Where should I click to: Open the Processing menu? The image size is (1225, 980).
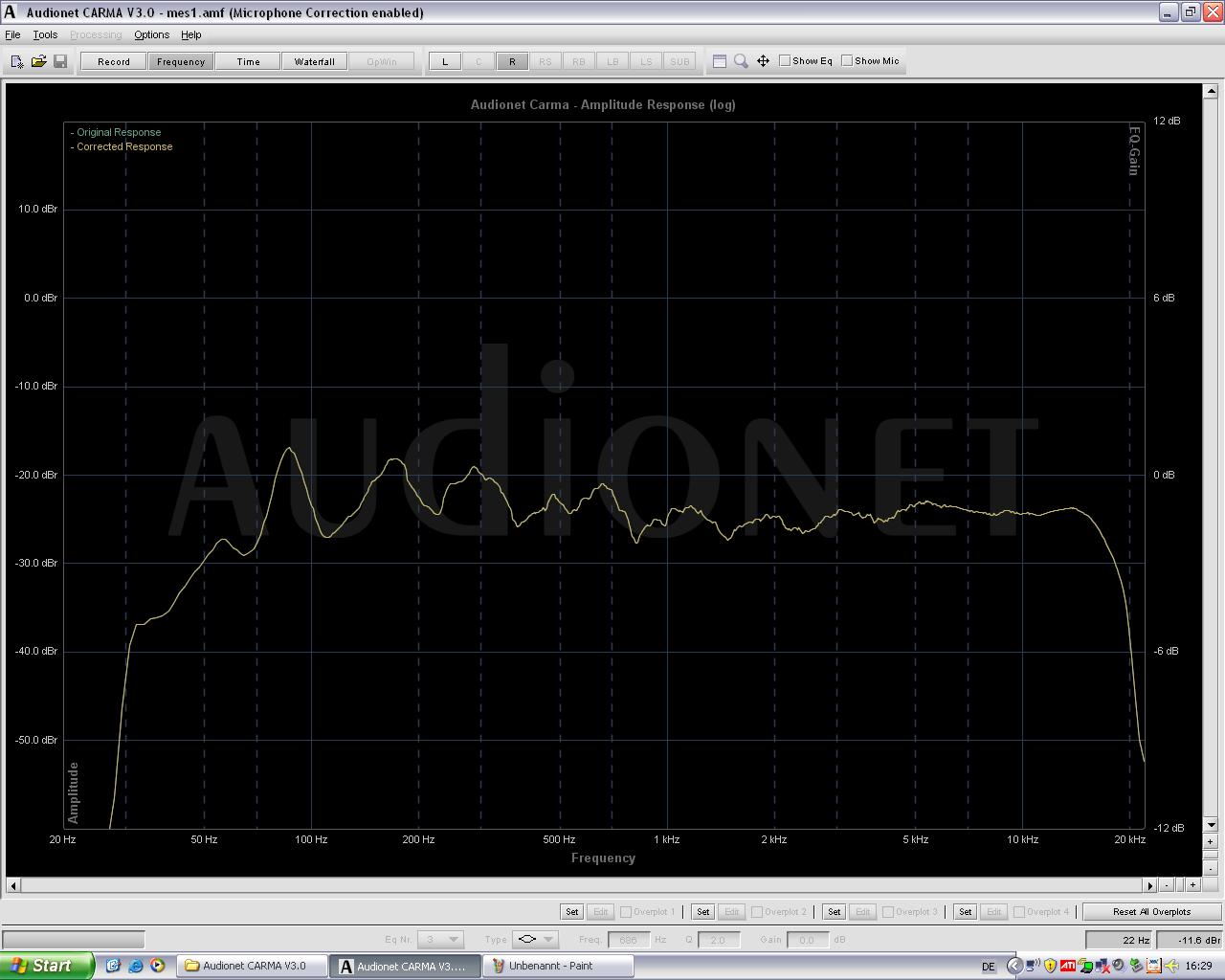click(x=96, y=34)
